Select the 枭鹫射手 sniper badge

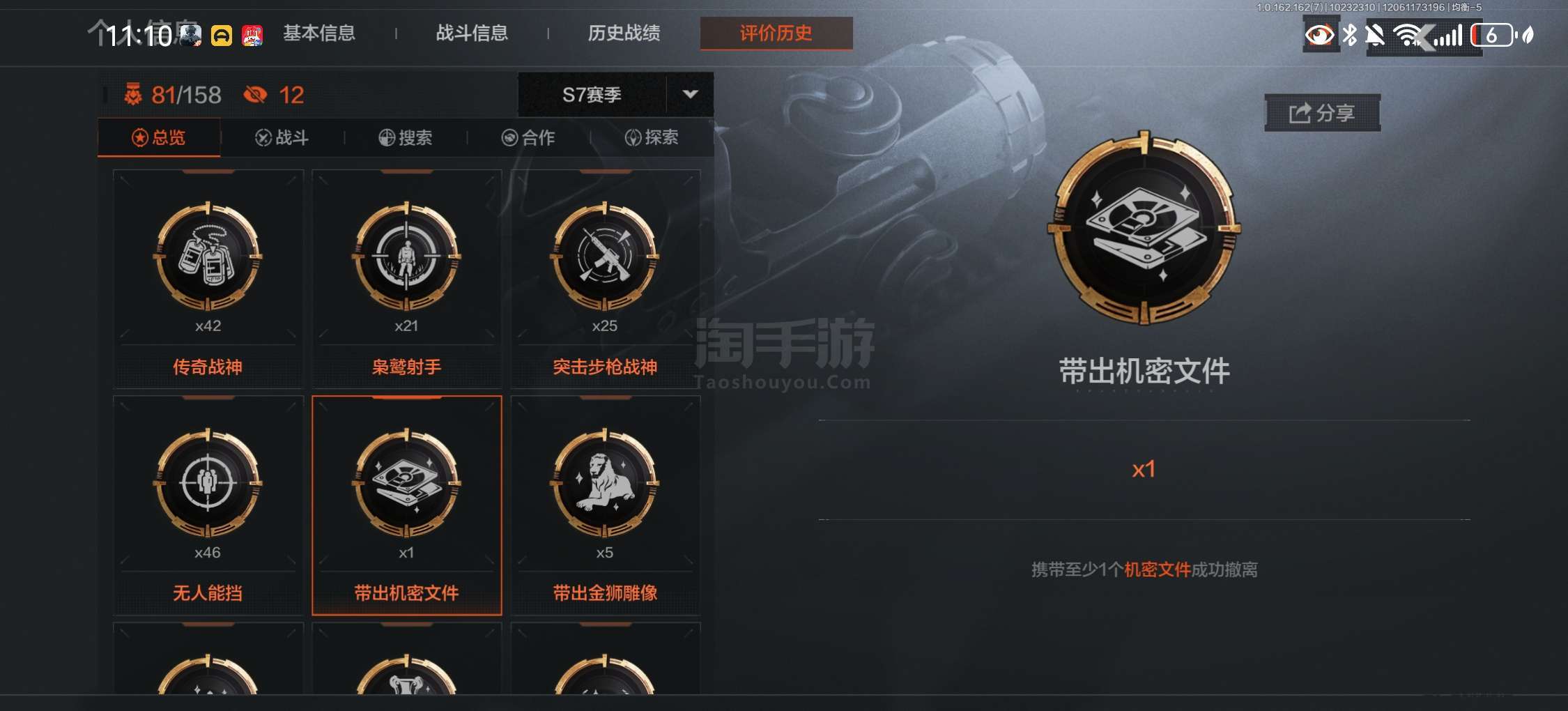pos(406,279)
